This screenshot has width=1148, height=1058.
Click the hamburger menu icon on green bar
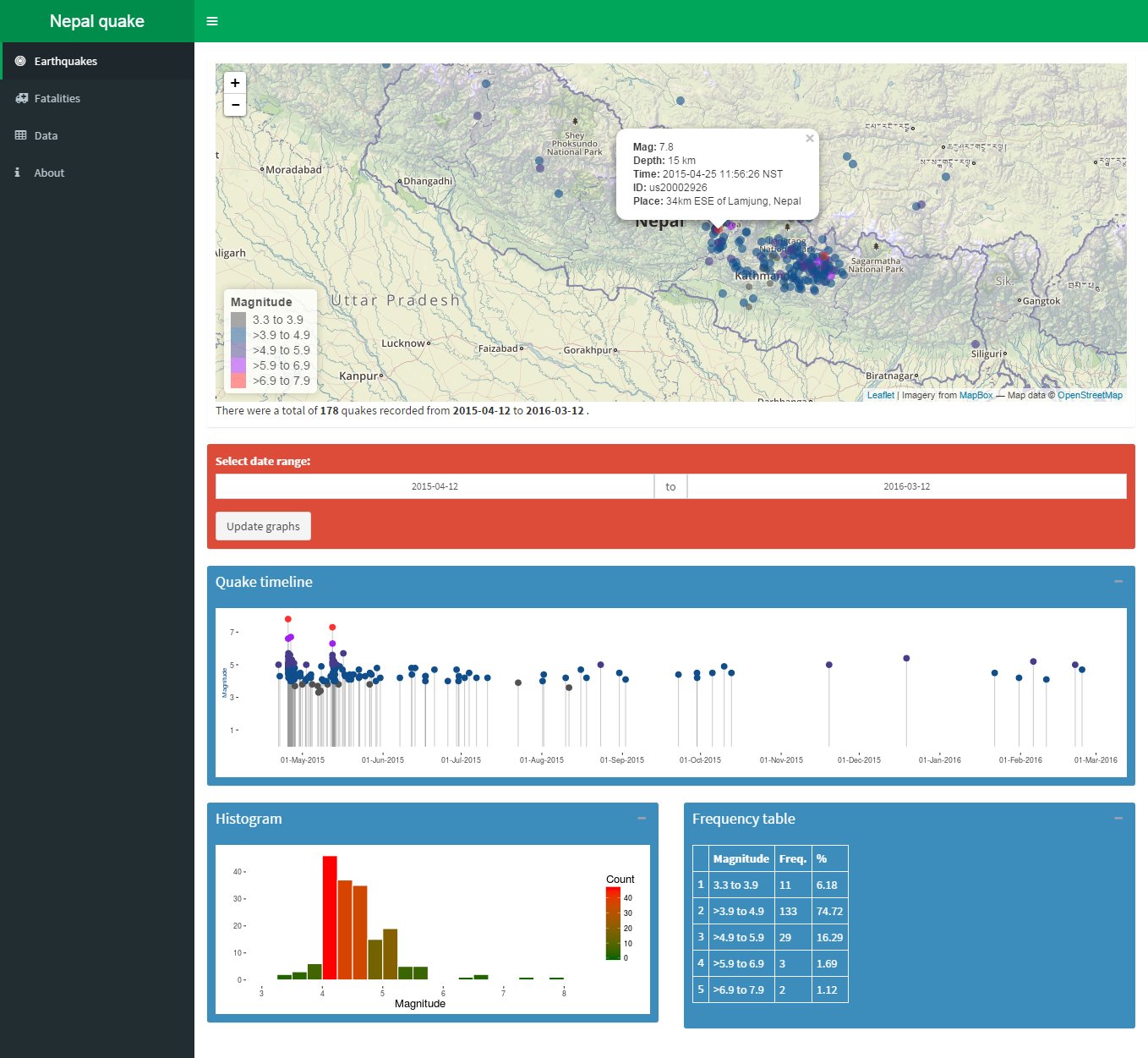click(x=211, y=21)
